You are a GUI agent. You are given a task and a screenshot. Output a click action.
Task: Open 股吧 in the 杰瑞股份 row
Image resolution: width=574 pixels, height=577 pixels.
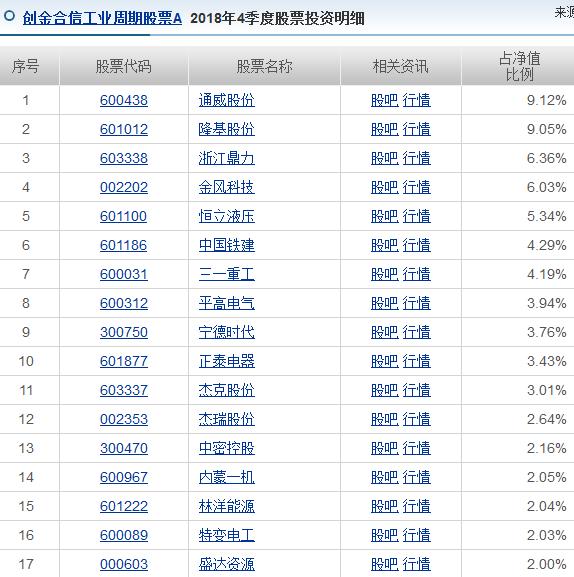[385, 419]
